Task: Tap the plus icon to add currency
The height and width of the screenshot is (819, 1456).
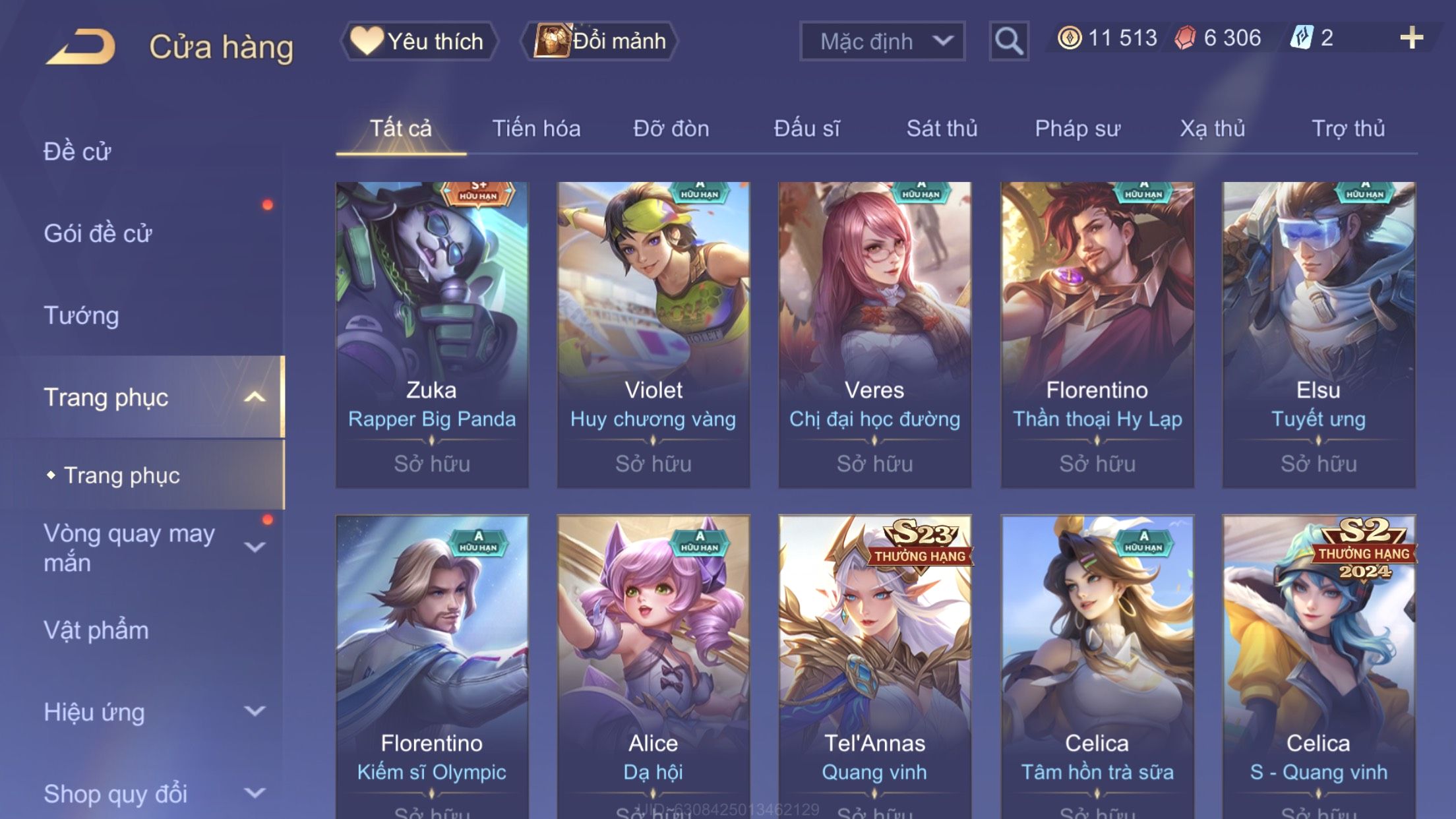Action: click(1411, 38)
